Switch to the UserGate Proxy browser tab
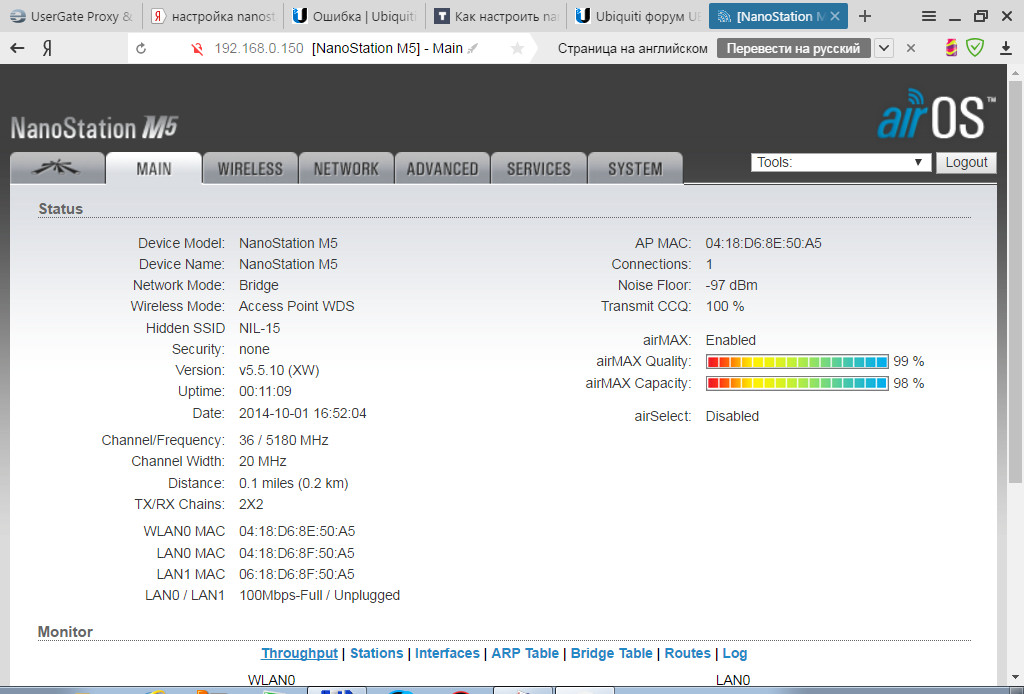This screenshot has height=694, width=1024. (72, 16)
